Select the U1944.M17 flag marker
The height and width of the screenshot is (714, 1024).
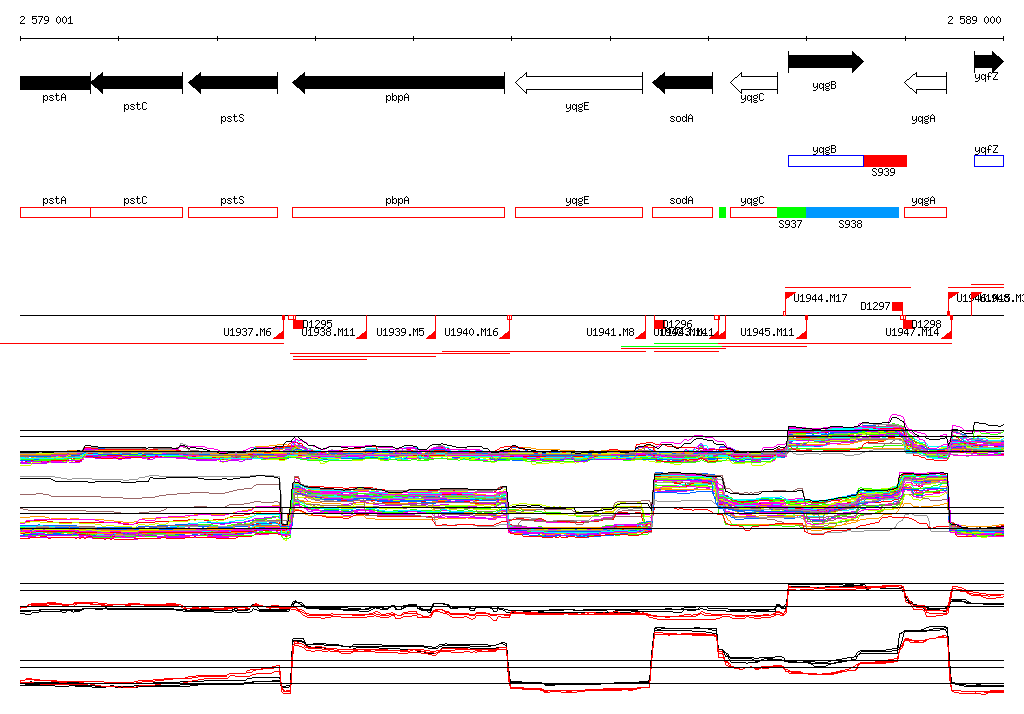789,297
